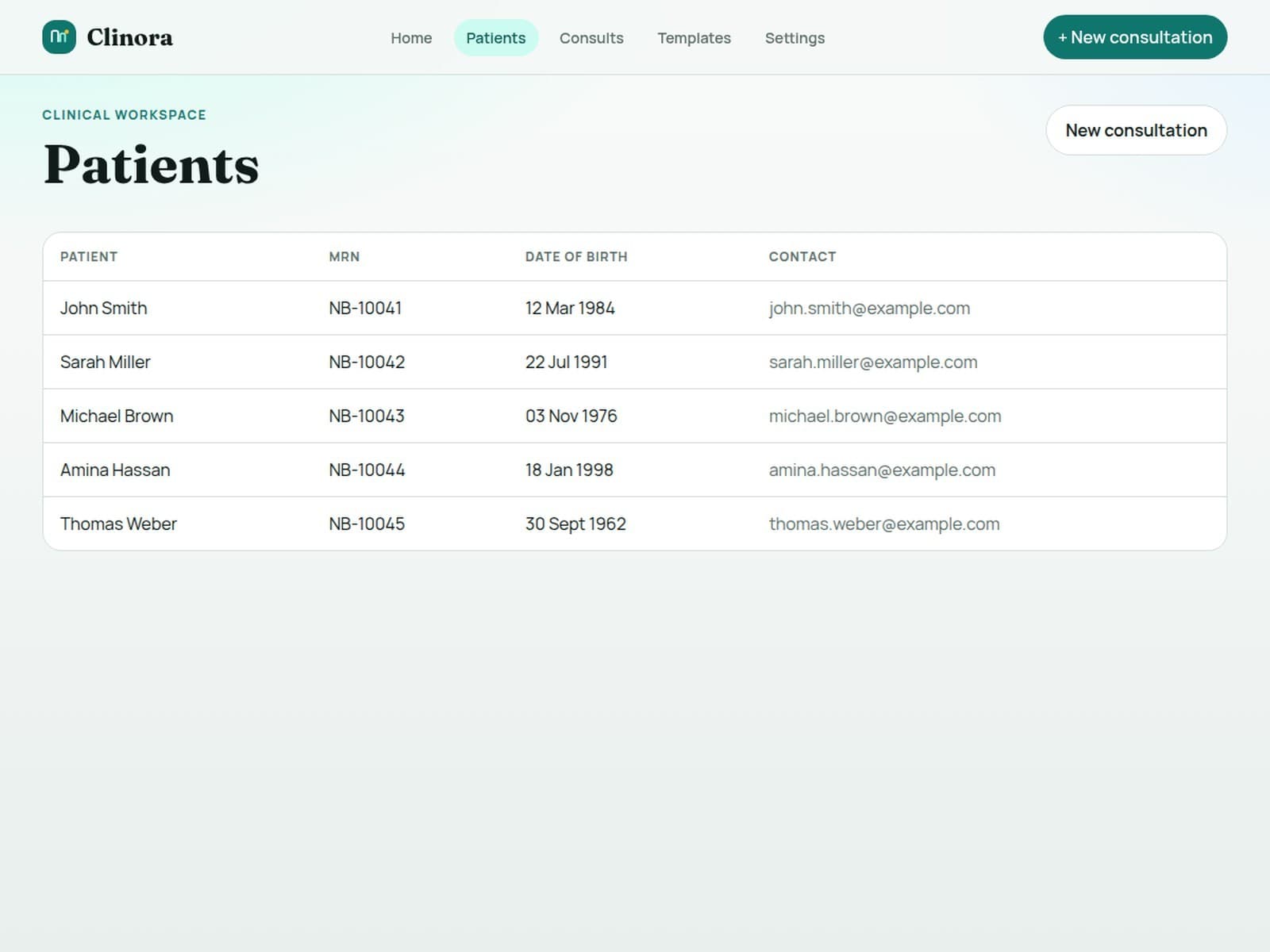Viewport: 1270px width, 952px height.
Task: Click email john.smith@example.com
Action: pos(869,308)
